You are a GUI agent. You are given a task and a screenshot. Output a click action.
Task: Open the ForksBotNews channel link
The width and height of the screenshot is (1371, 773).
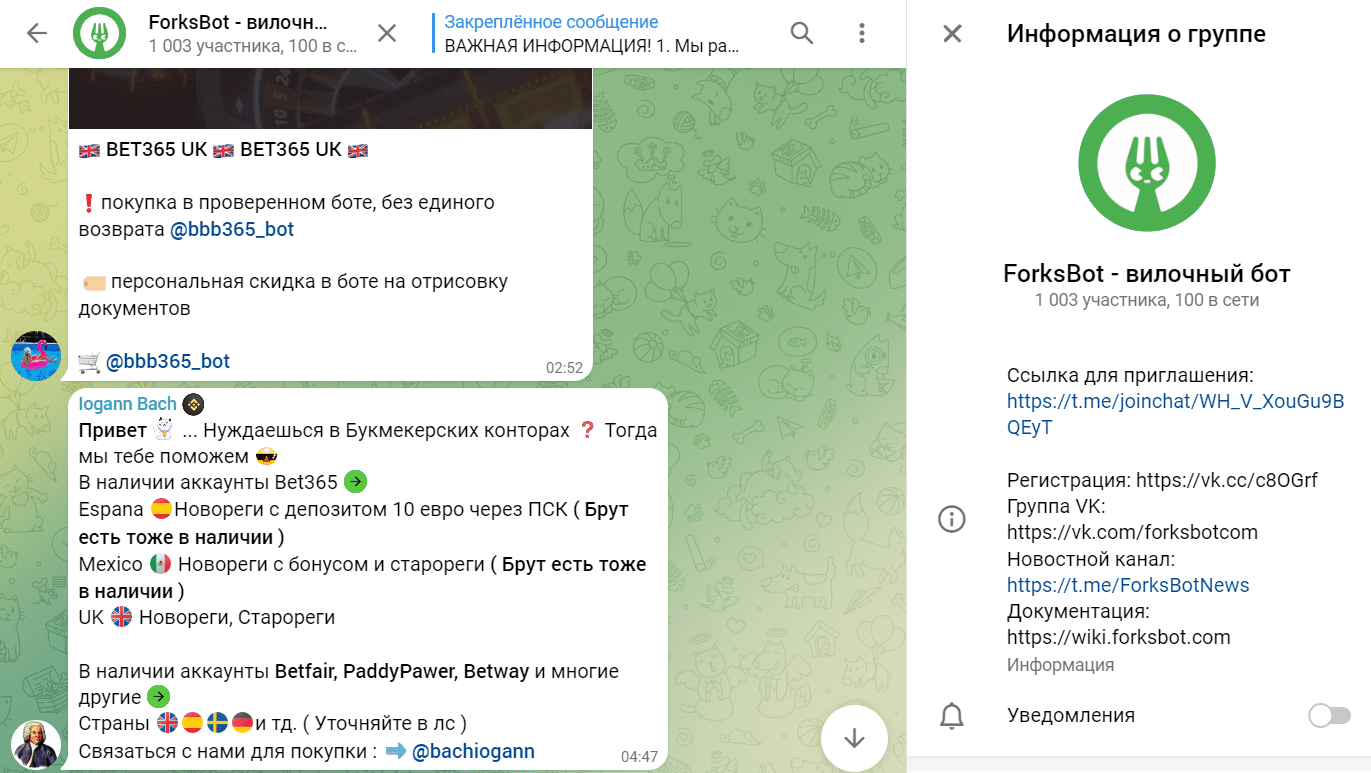coord(1128,585)
